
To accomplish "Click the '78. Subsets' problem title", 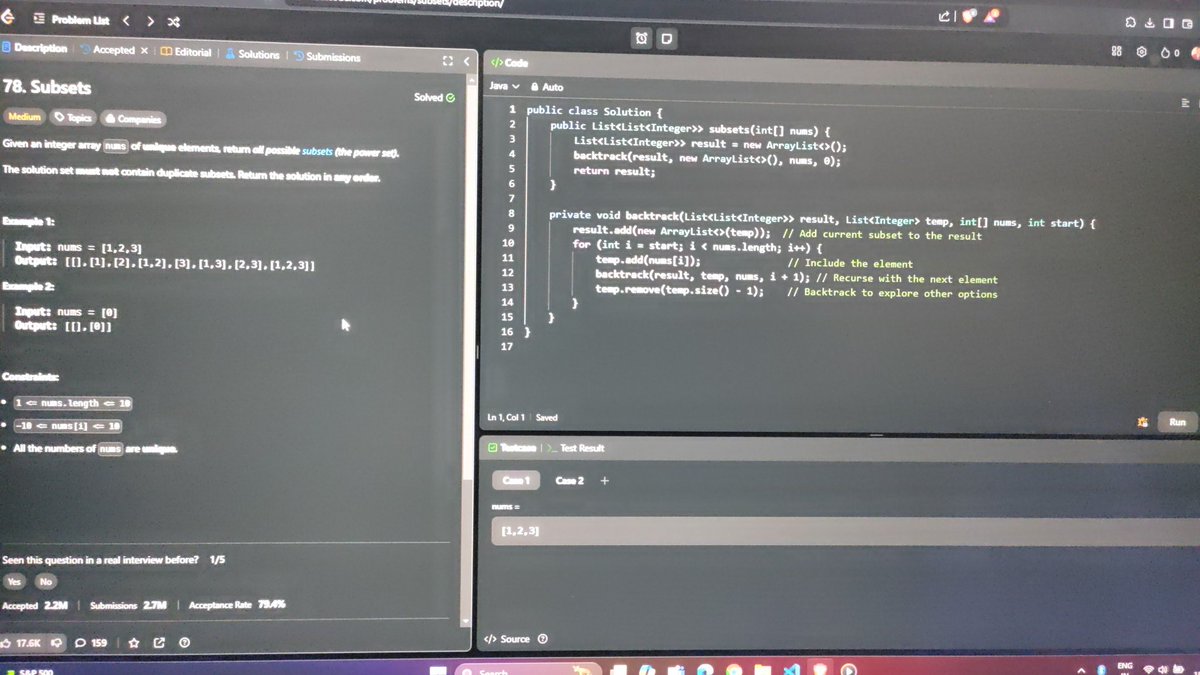I will [x=46, y=87].
